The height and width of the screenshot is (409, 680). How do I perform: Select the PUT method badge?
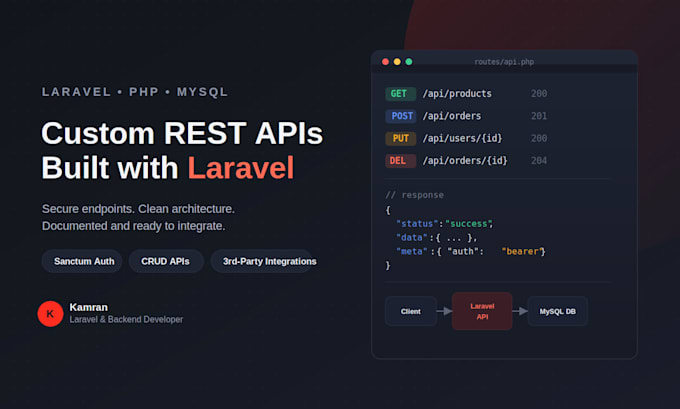tap(401, 138)
